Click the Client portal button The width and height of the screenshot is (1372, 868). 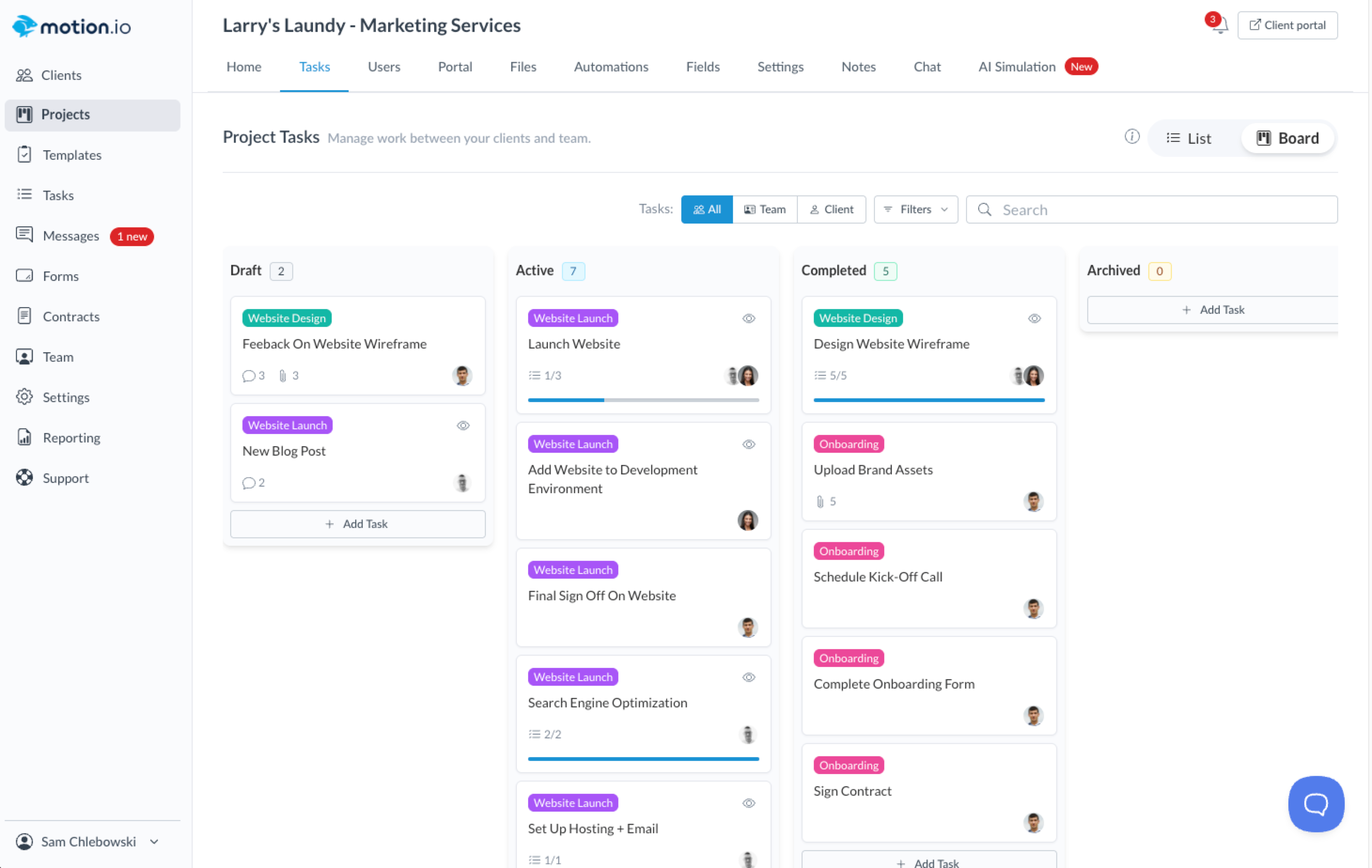1287,26
